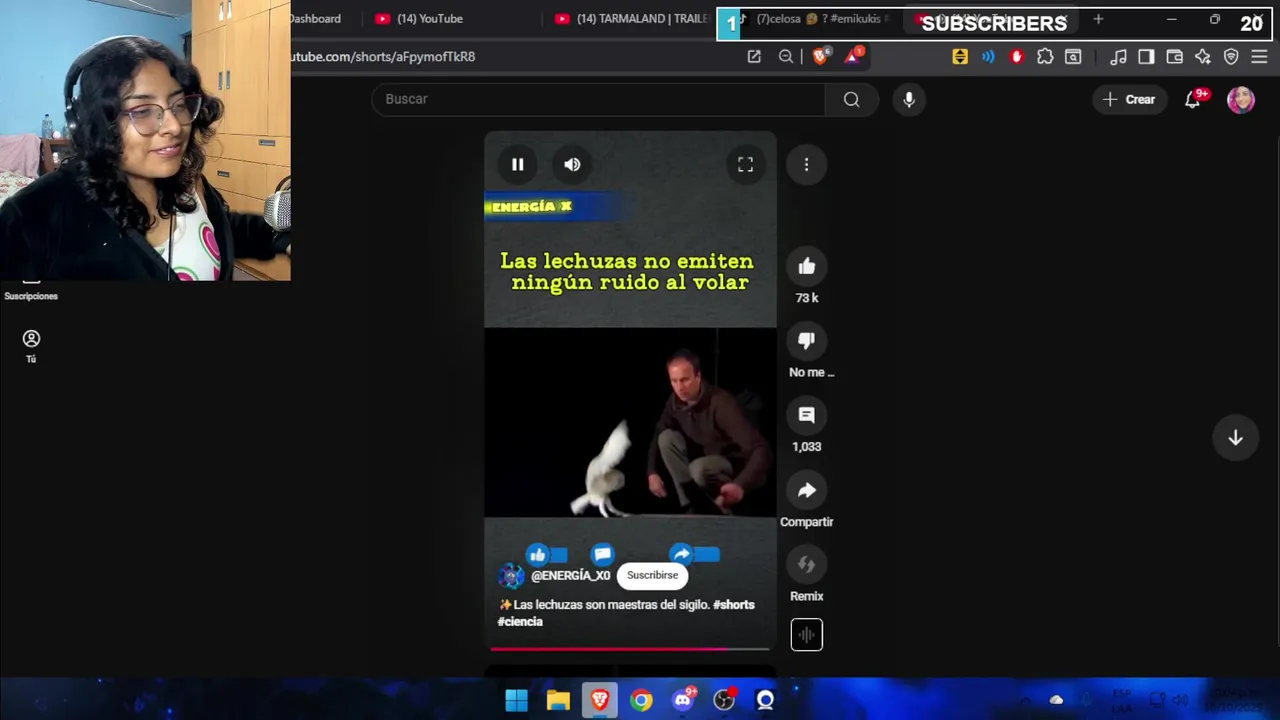Toggle the browser sidebar panel
The image size is (1280, 720).
[x=1146, y=57]
